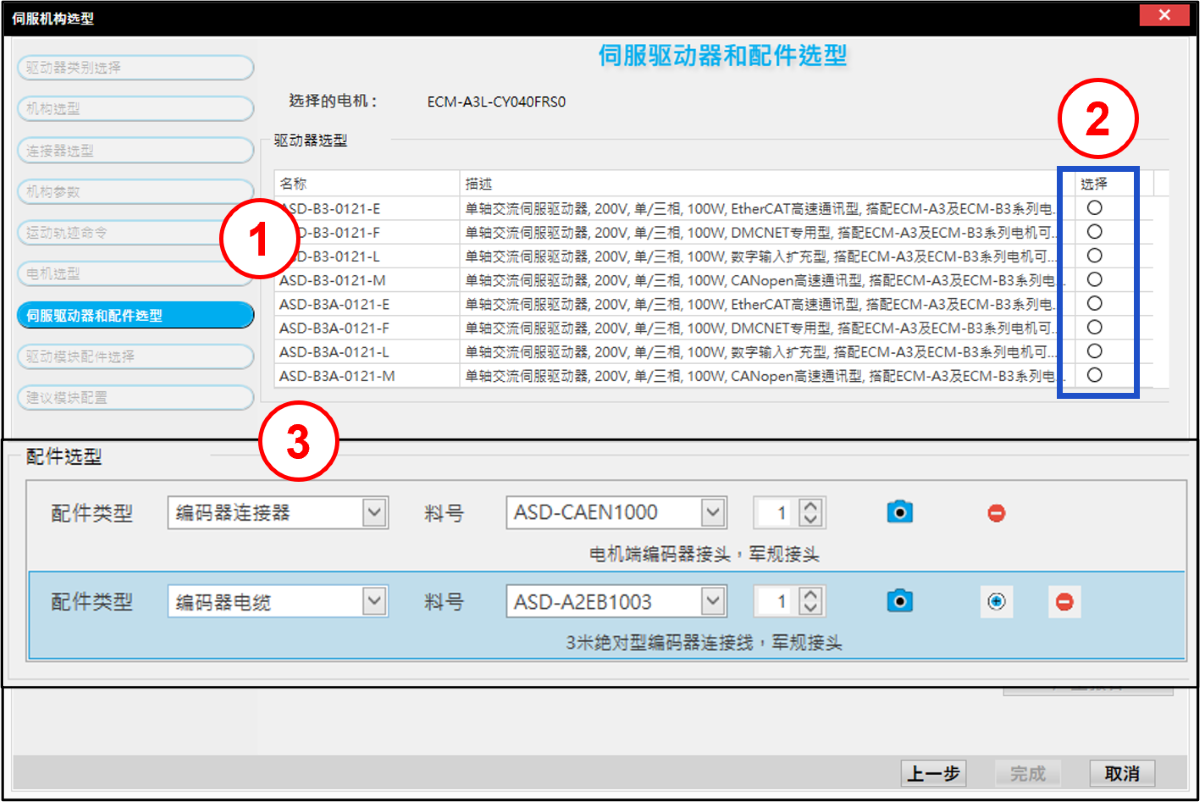Open the 编码器连接器 accessory type dropdown
This screenshot has height=802, width=1200.
click(x=374, y=513)
